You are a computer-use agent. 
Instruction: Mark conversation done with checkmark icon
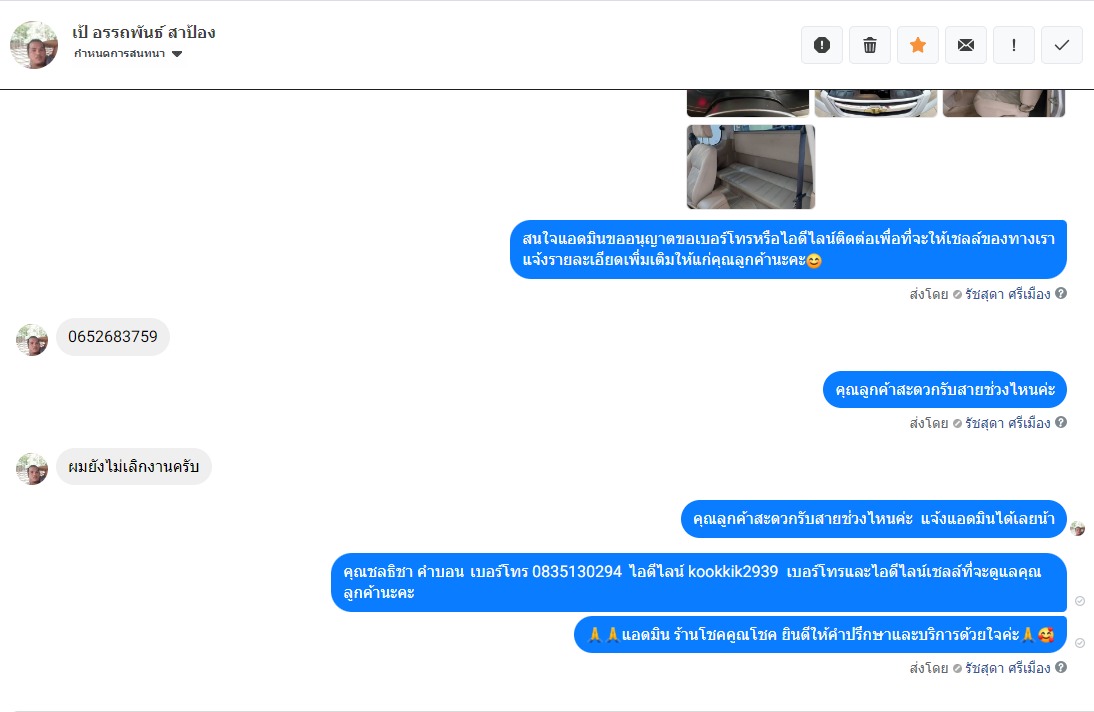pyautogui.click(x=1062, y=45)
